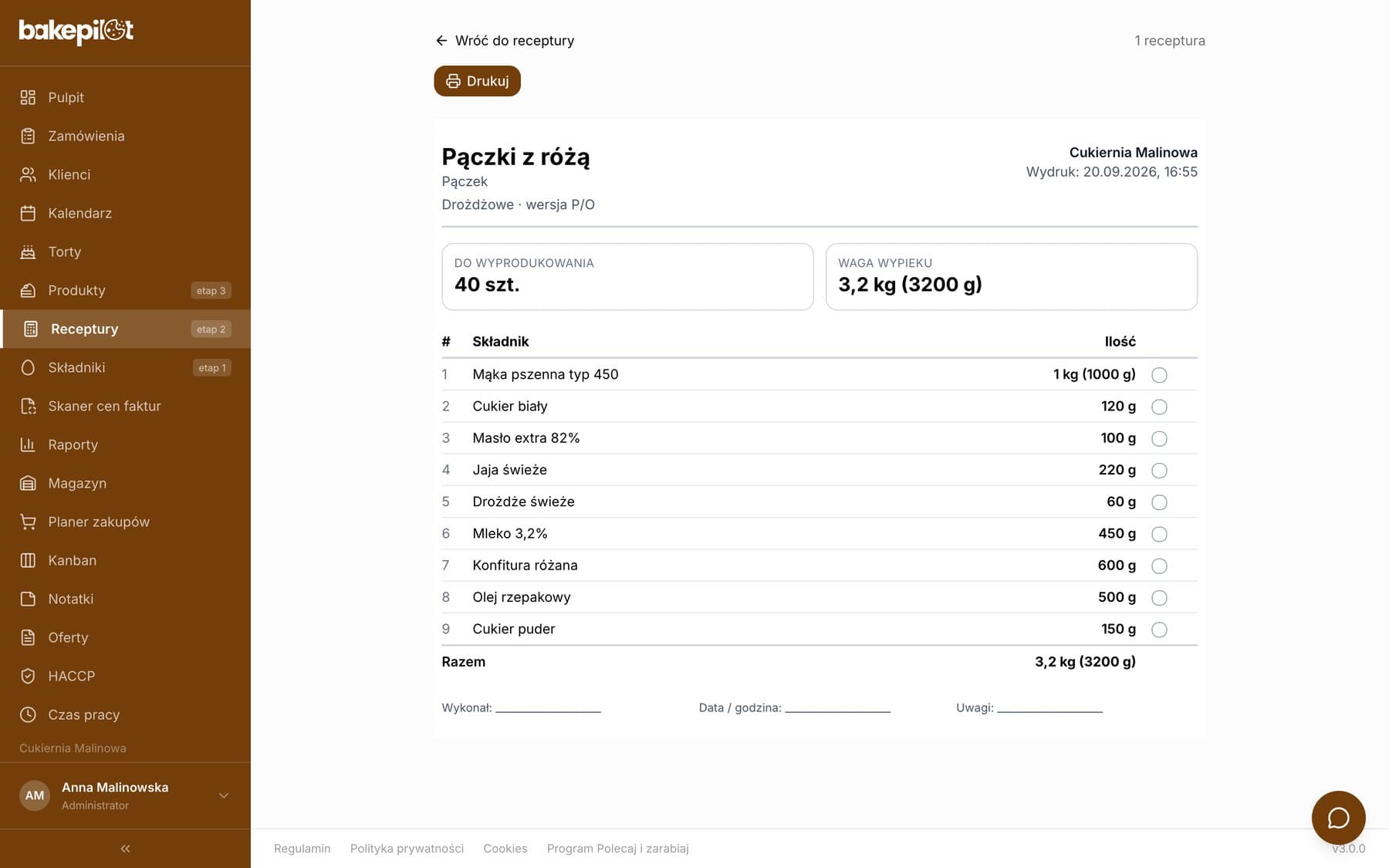Click the Torty cake icon

pos(28,252)
